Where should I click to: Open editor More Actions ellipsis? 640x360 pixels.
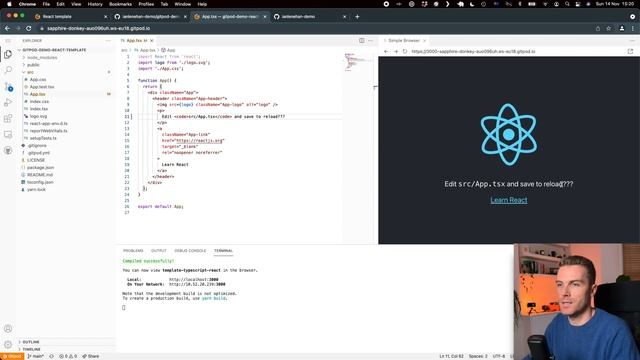[x=371, y=40]
